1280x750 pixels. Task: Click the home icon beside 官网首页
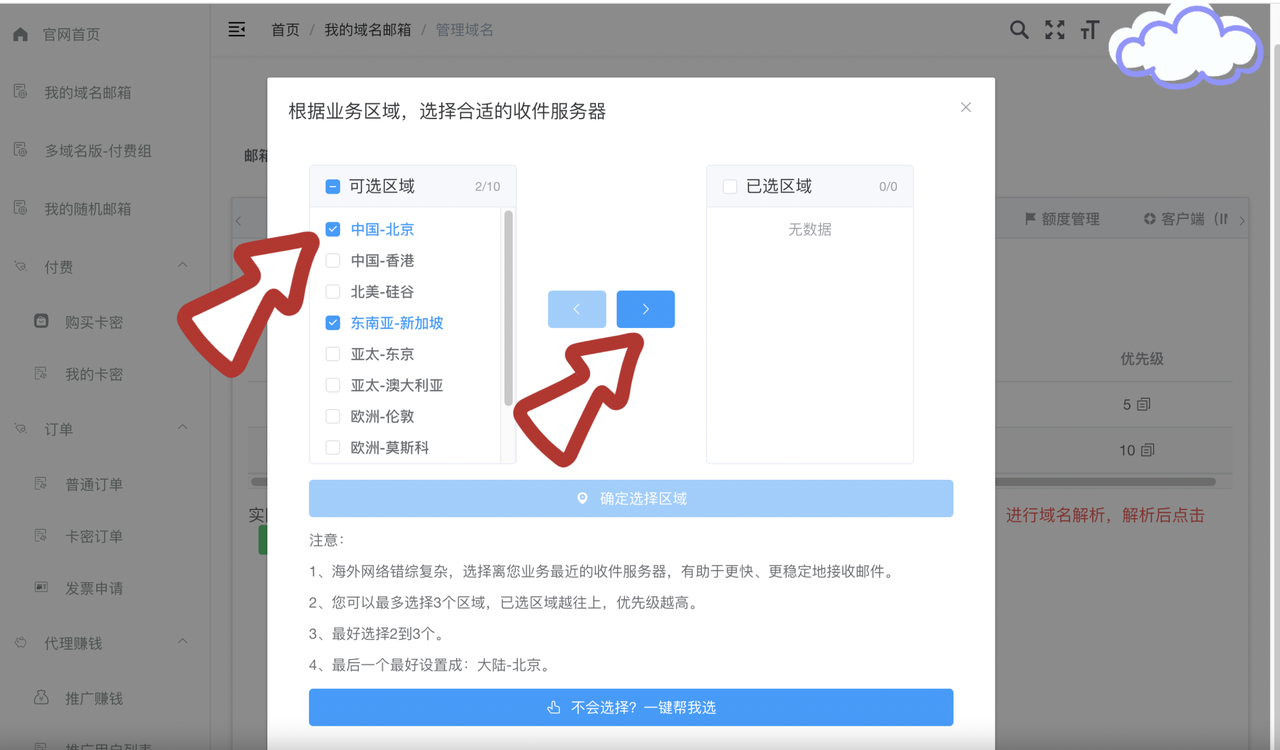click(x=20, y=34)
